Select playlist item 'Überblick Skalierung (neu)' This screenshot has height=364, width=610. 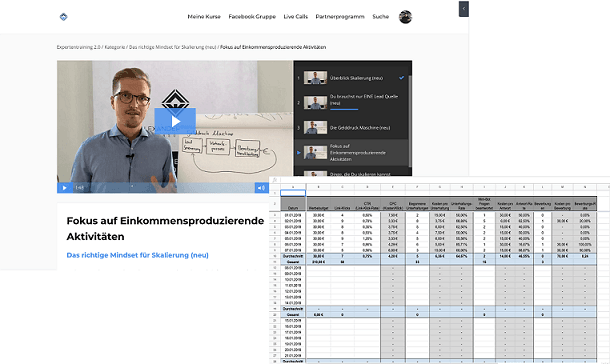(352, 78)
